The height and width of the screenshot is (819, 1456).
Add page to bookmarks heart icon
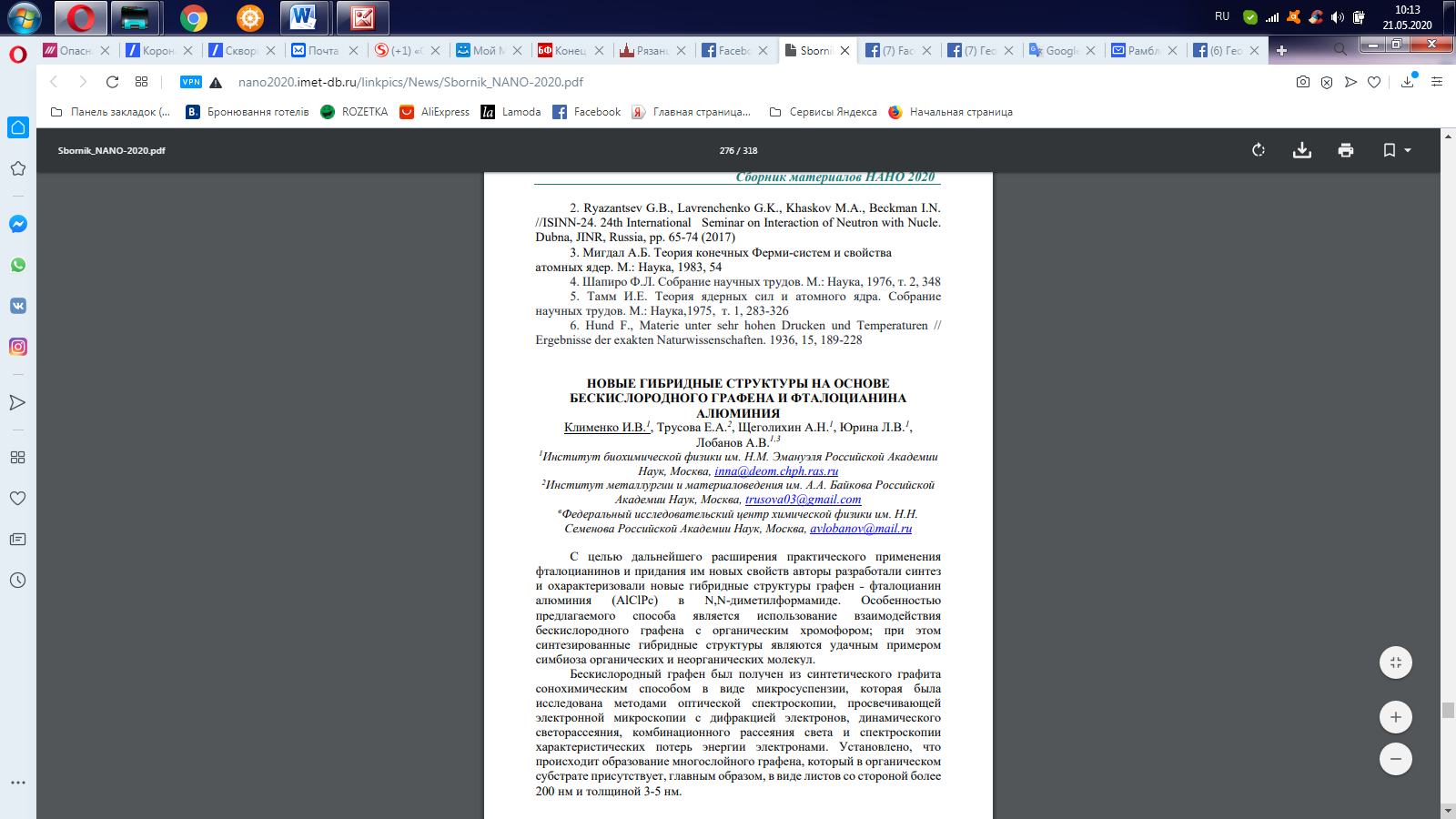(1374, 82)
